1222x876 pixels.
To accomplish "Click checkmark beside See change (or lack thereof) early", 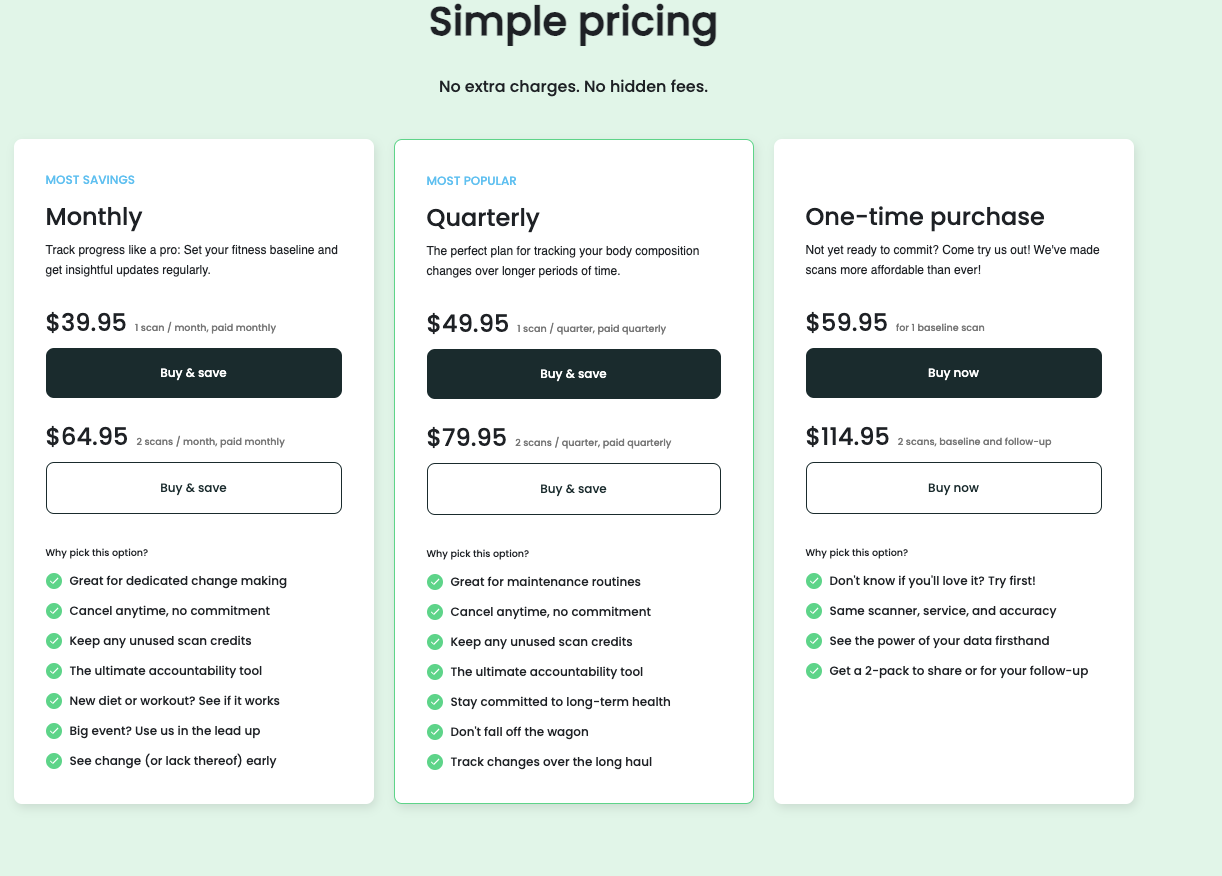I will point(54,761).
